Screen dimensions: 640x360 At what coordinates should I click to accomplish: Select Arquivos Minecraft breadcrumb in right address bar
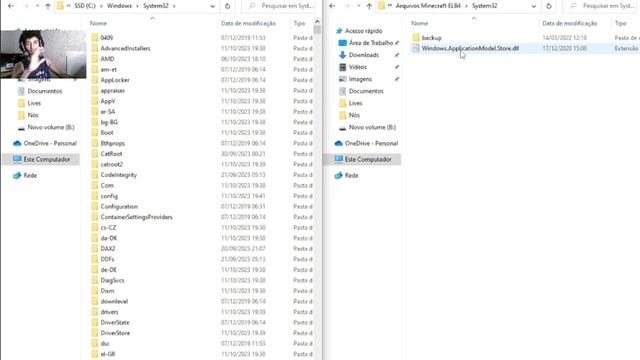428,6
